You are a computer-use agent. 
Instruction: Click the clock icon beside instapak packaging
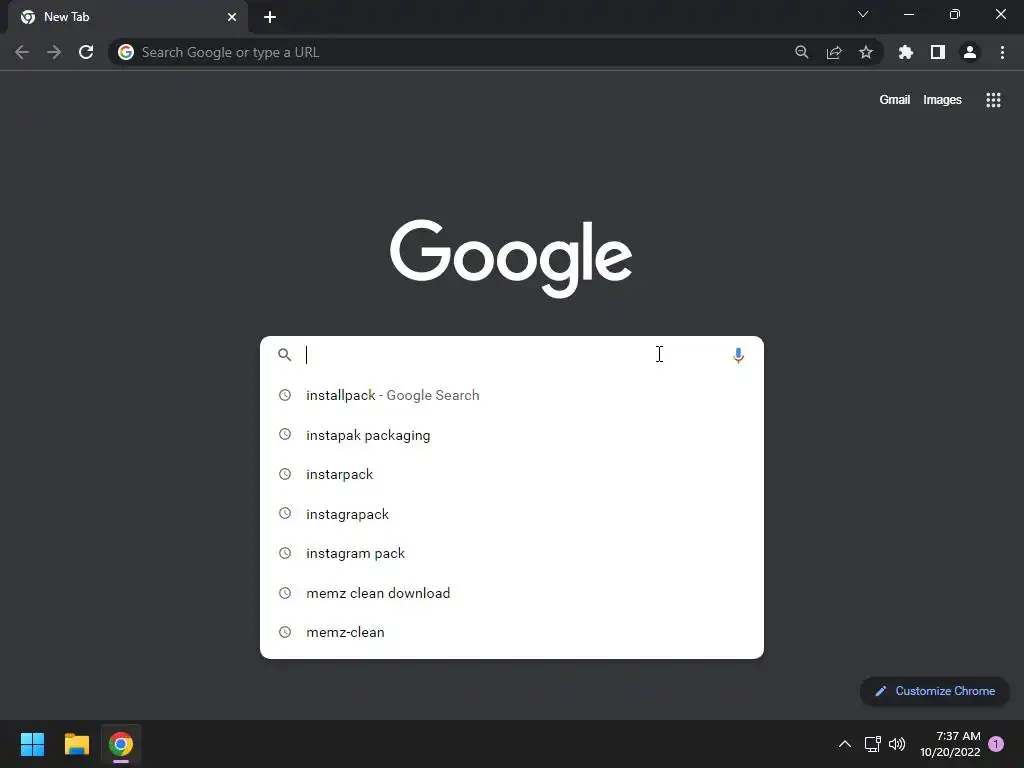pos(285,434)
